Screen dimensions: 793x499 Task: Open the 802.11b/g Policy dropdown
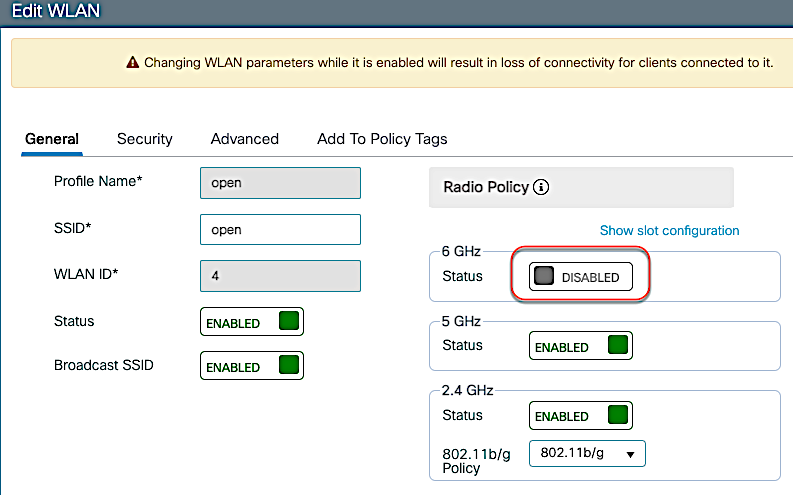(x=587, y=453)
